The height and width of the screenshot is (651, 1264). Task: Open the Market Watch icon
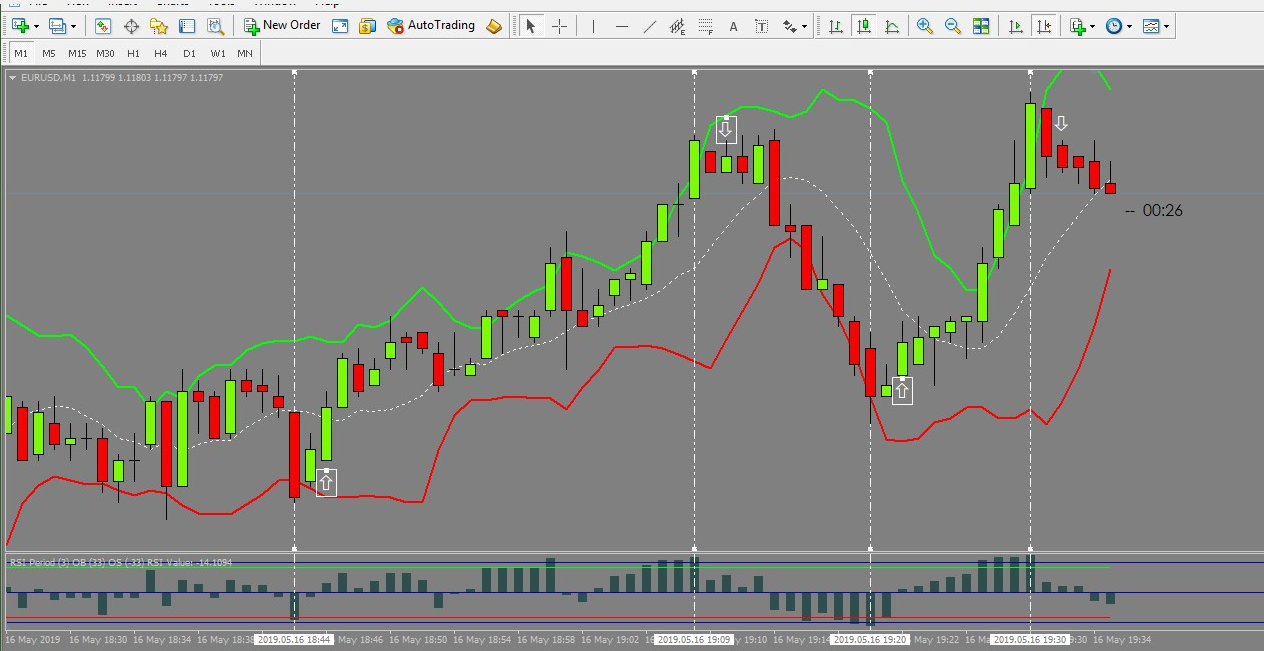click(x=102, y=26)
